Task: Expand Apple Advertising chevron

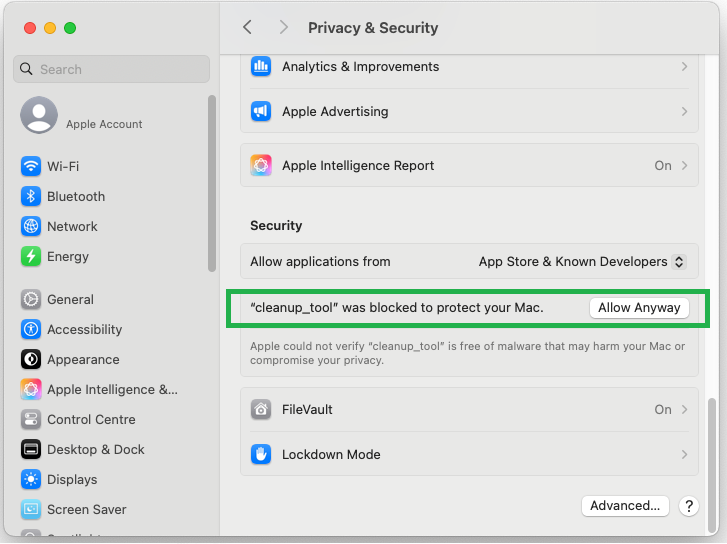Action: click(684, 111)
